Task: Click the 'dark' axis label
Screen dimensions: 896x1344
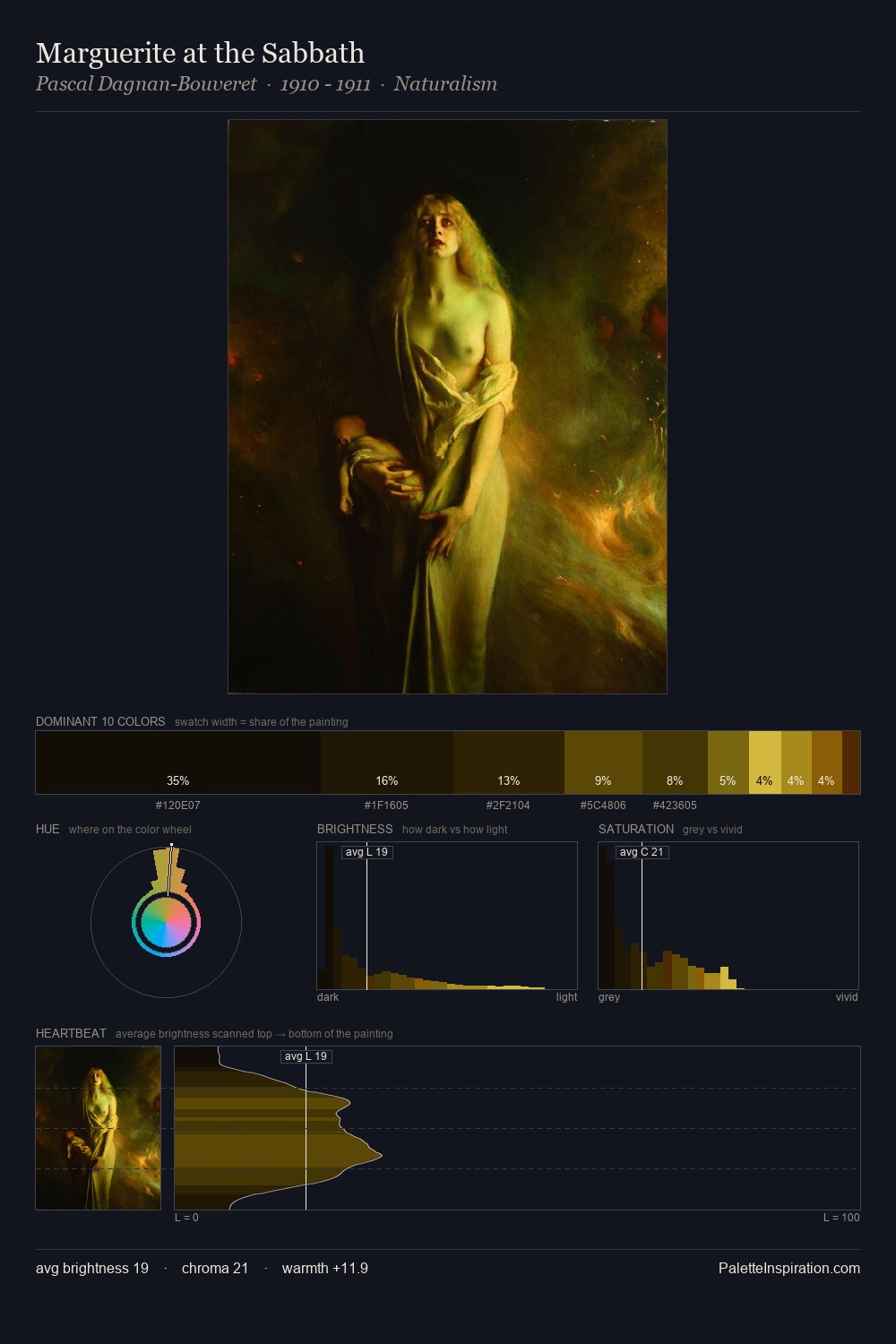Action: click(328, 997)
